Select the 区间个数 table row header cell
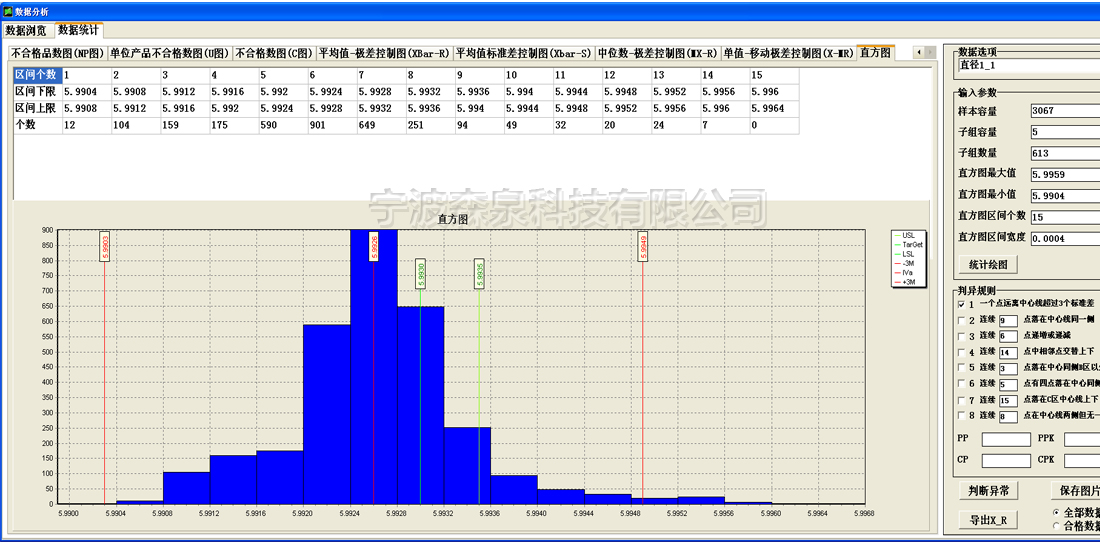 coord(36,75)
